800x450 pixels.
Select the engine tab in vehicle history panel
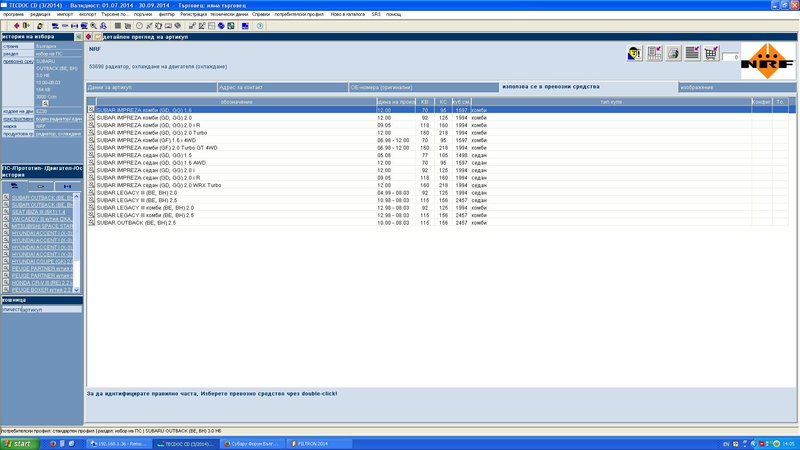point(41,186)
